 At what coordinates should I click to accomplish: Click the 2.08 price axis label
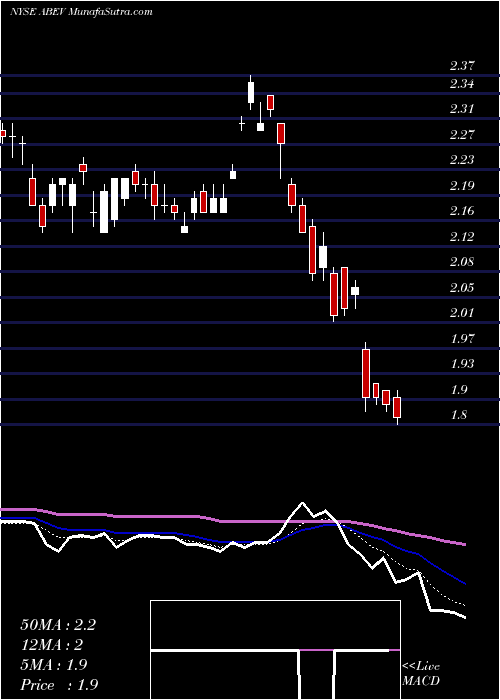point(462,262)
